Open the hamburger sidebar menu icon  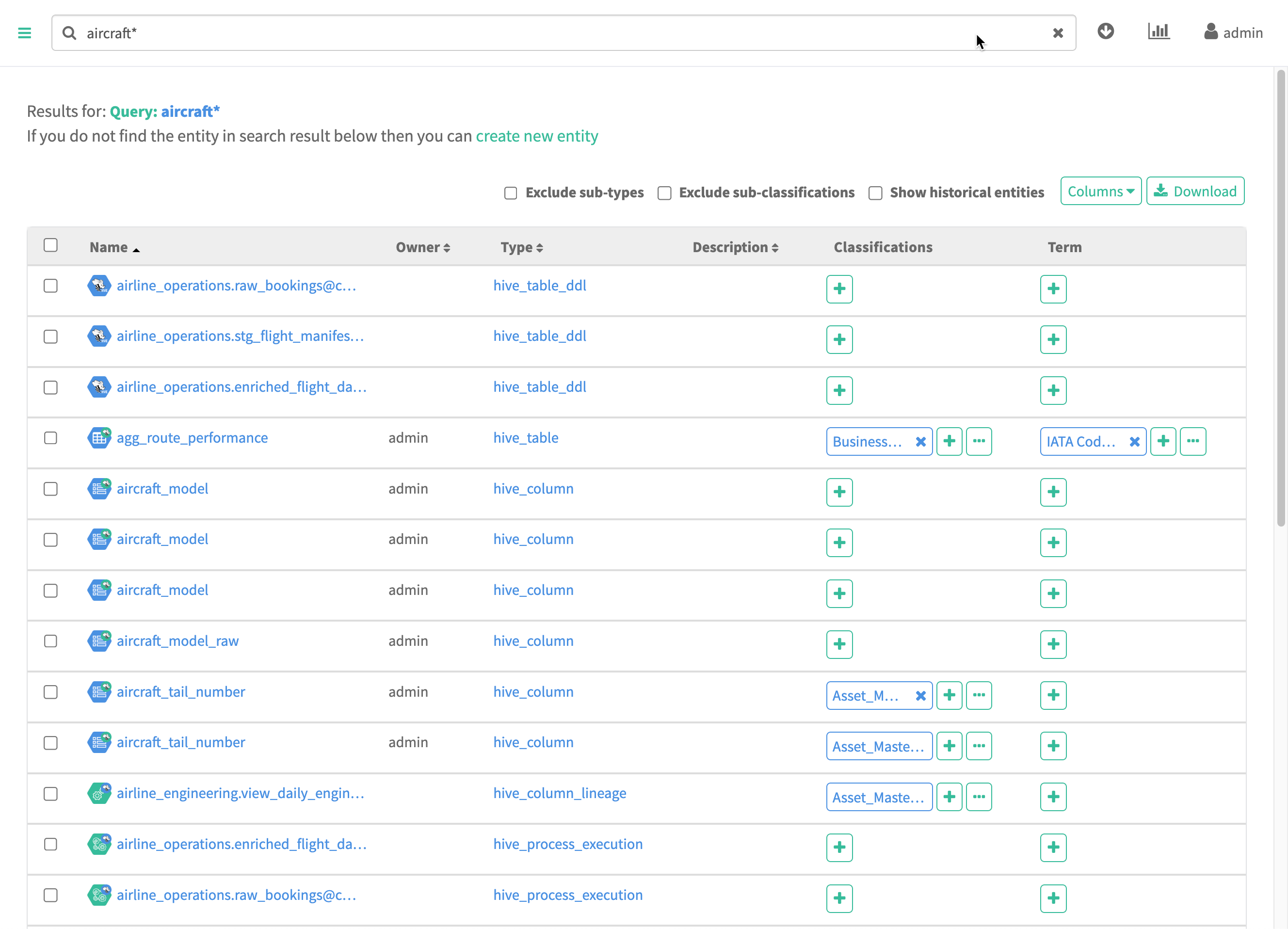point(24,33)
